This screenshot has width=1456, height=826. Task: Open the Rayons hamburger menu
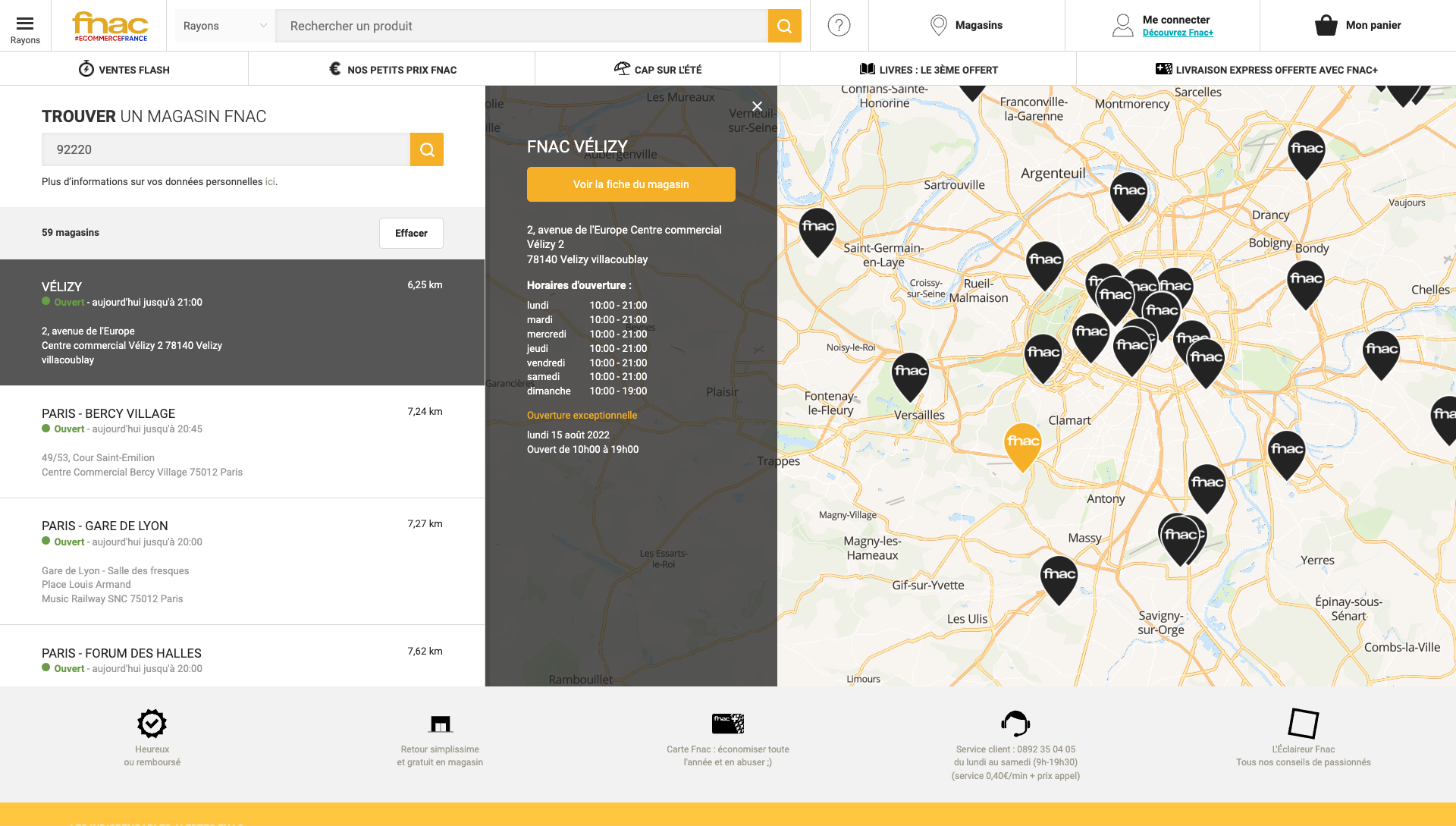tap(25, 26)
